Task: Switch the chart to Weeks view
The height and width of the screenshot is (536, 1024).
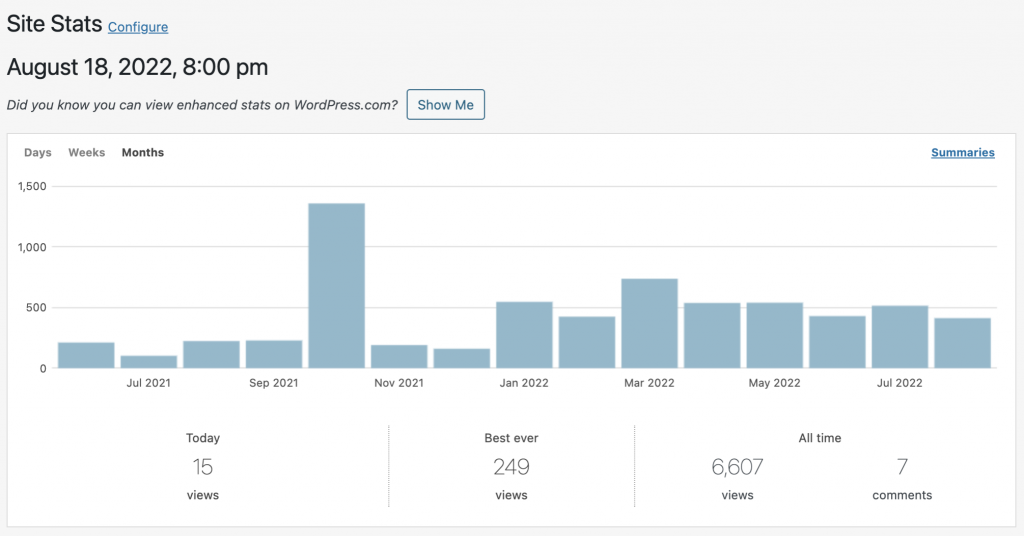Action: coord(86,153)
